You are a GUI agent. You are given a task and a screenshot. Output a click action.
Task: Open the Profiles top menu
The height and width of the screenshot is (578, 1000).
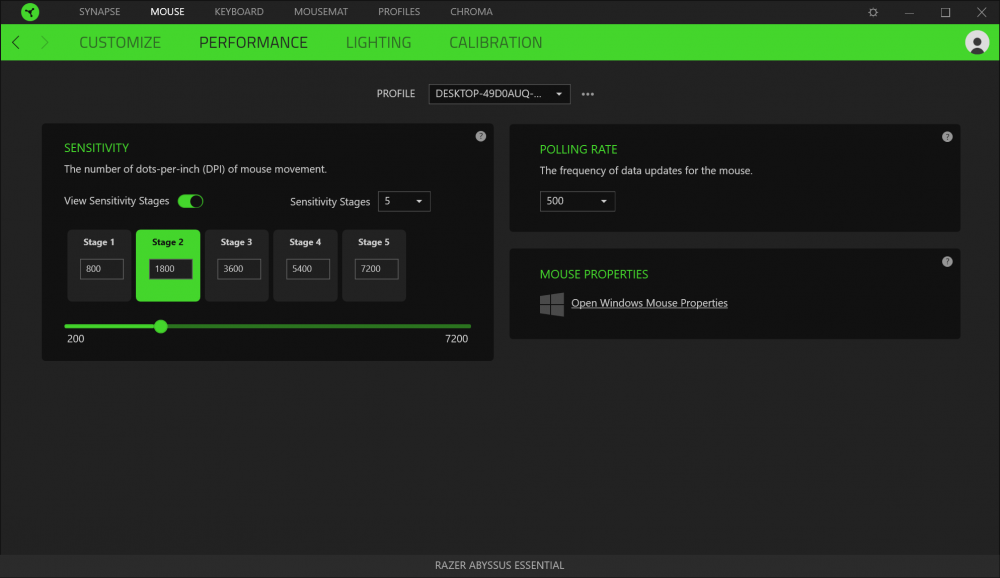tap(399, 11)
